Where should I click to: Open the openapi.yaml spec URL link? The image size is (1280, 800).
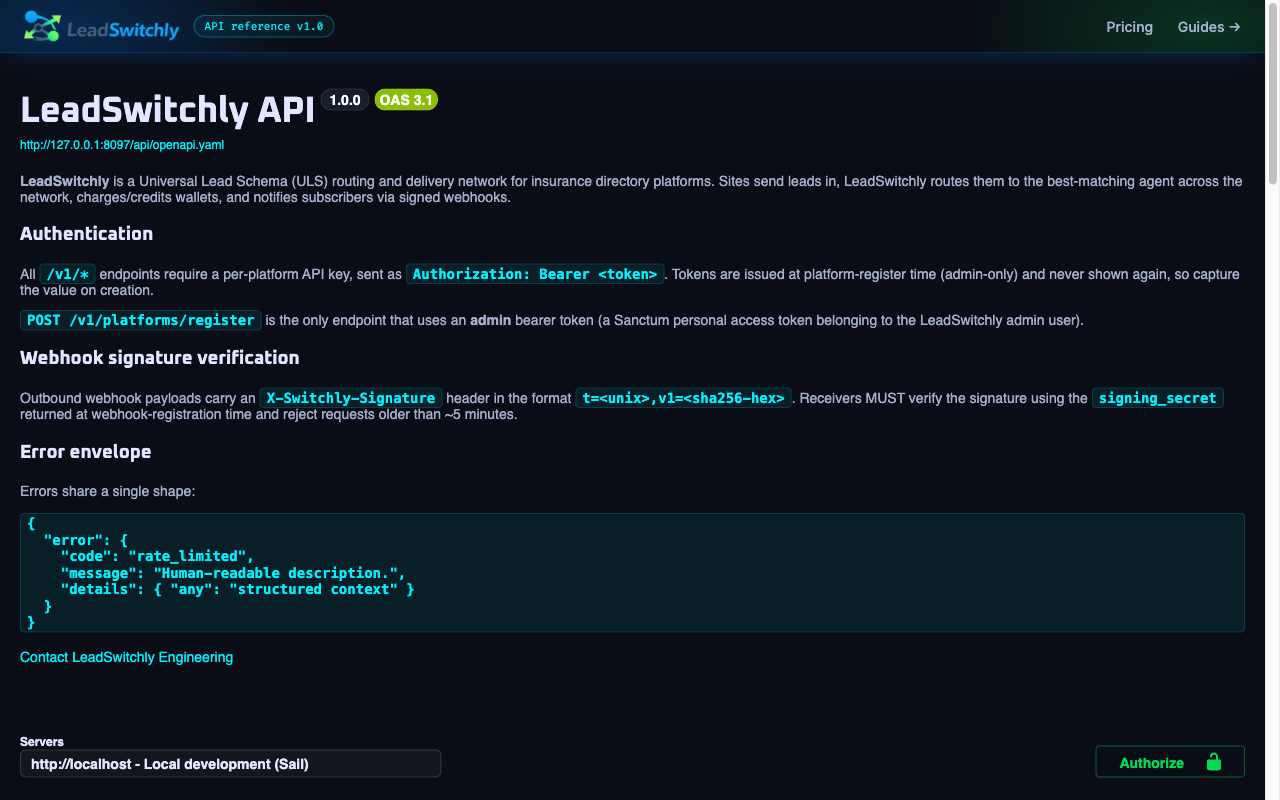pyautogui.click(x=122, y=145)
